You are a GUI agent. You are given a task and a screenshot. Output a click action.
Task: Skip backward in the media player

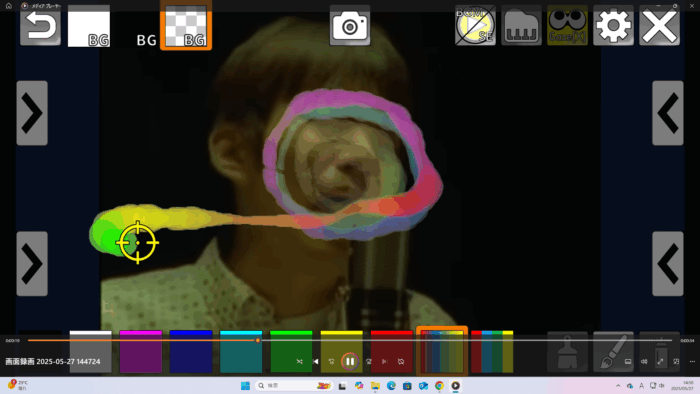tap(331, 361)
